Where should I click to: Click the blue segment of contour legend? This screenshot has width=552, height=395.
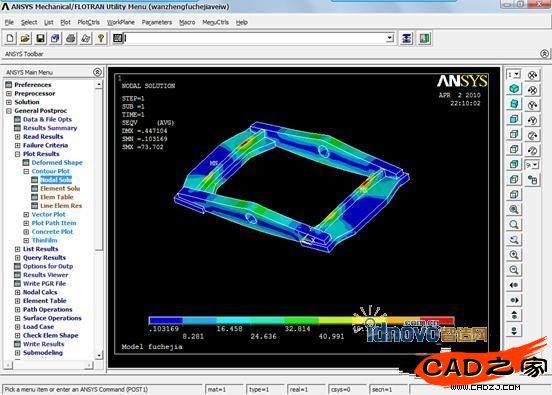pos(165,320)
